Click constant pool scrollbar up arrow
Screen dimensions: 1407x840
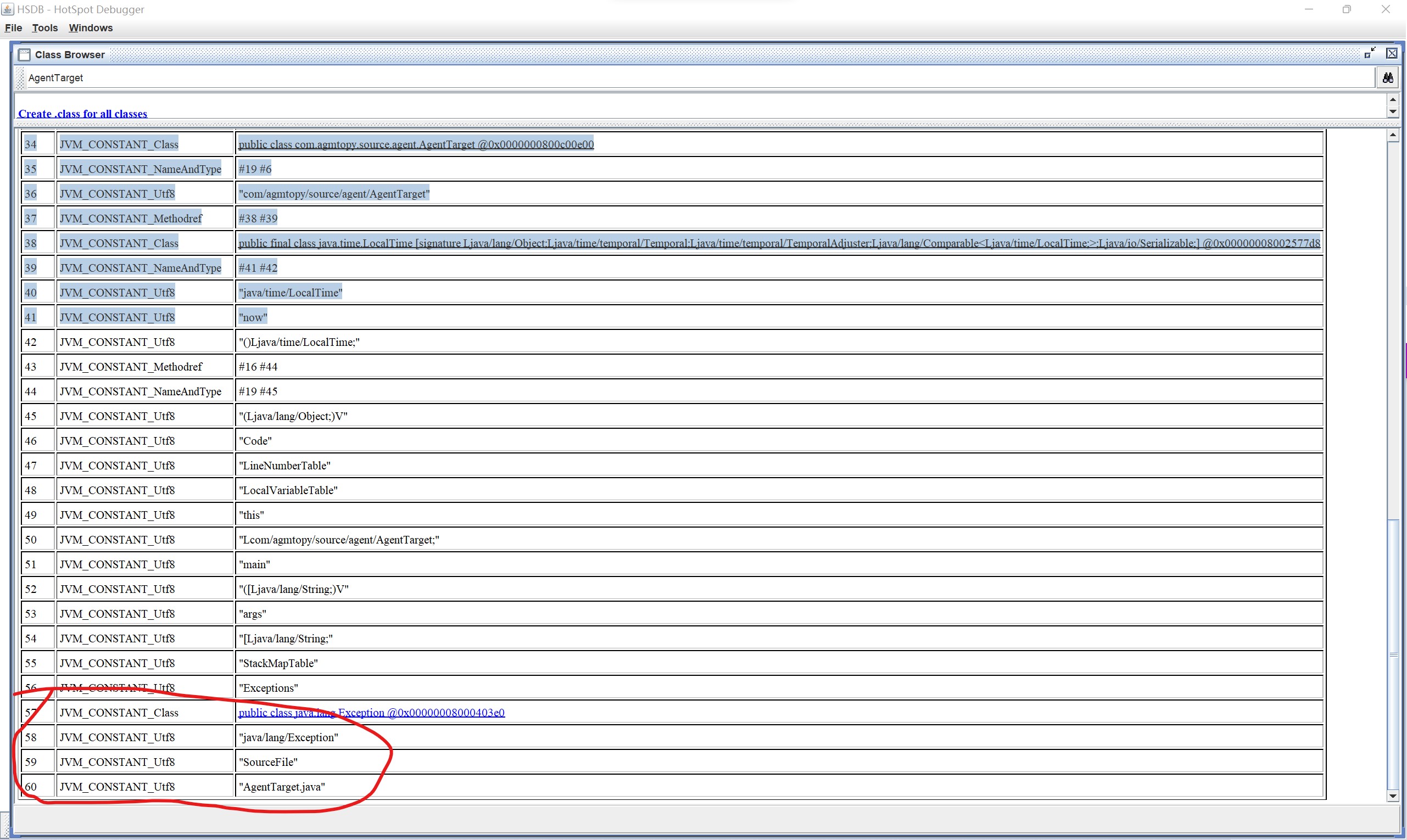tap(1393, 135)
